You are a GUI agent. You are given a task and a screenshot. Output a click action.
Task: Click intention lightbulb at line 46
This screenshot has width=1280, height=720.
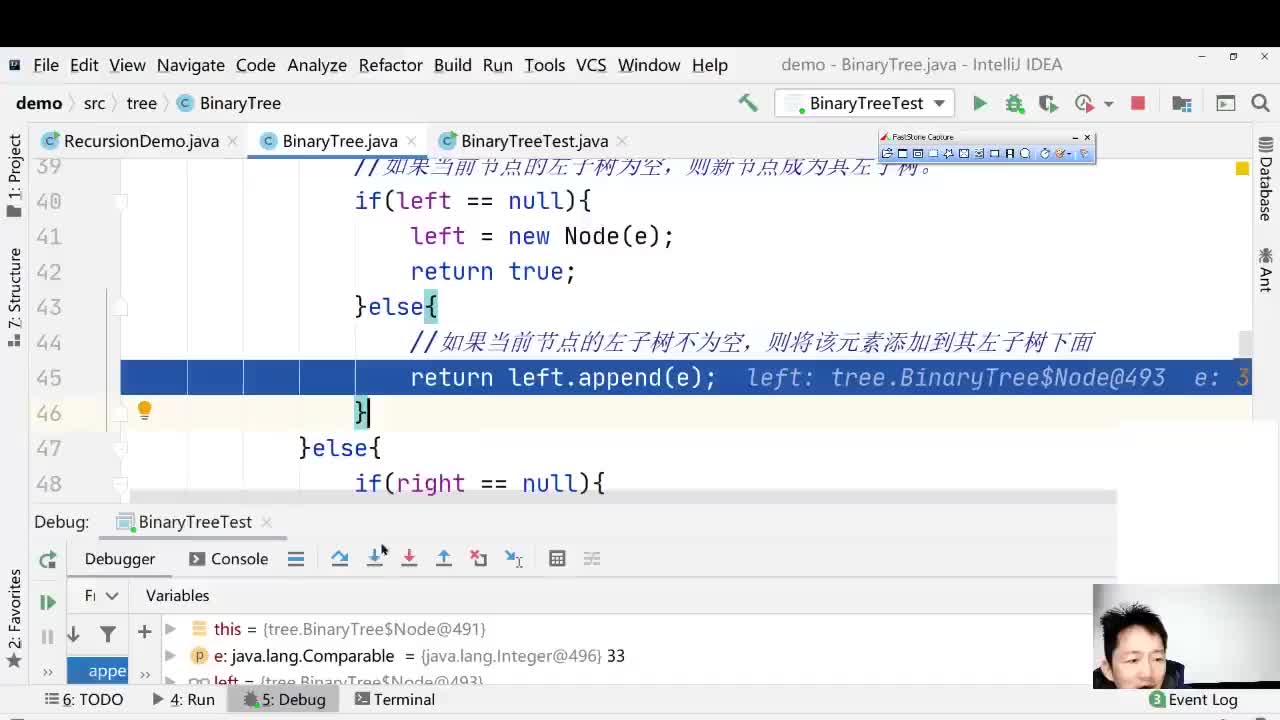pyautogui.click(x=144, y=410)
